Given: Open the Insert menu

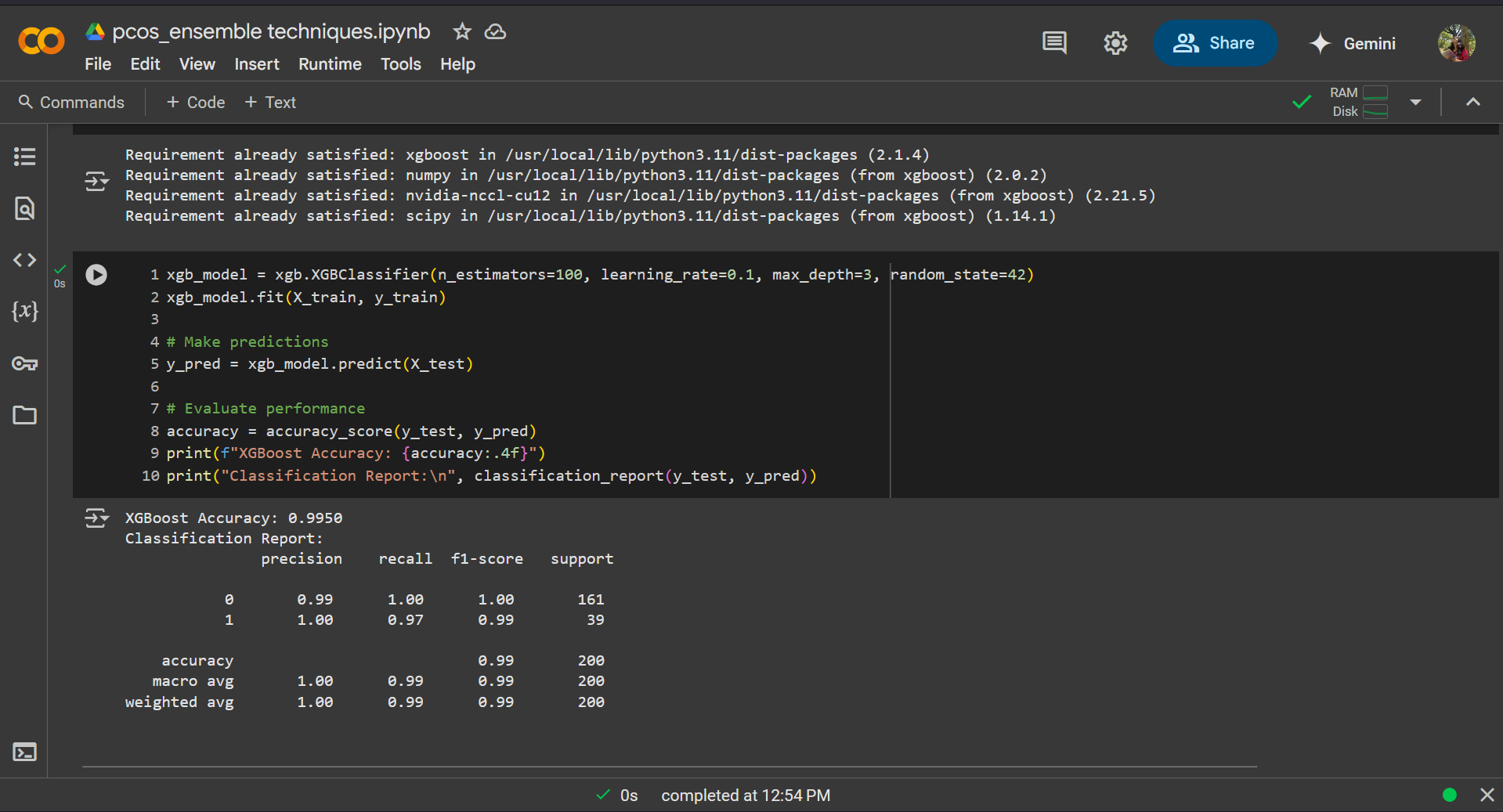Looking at the screenshot, I should (257, 64).
